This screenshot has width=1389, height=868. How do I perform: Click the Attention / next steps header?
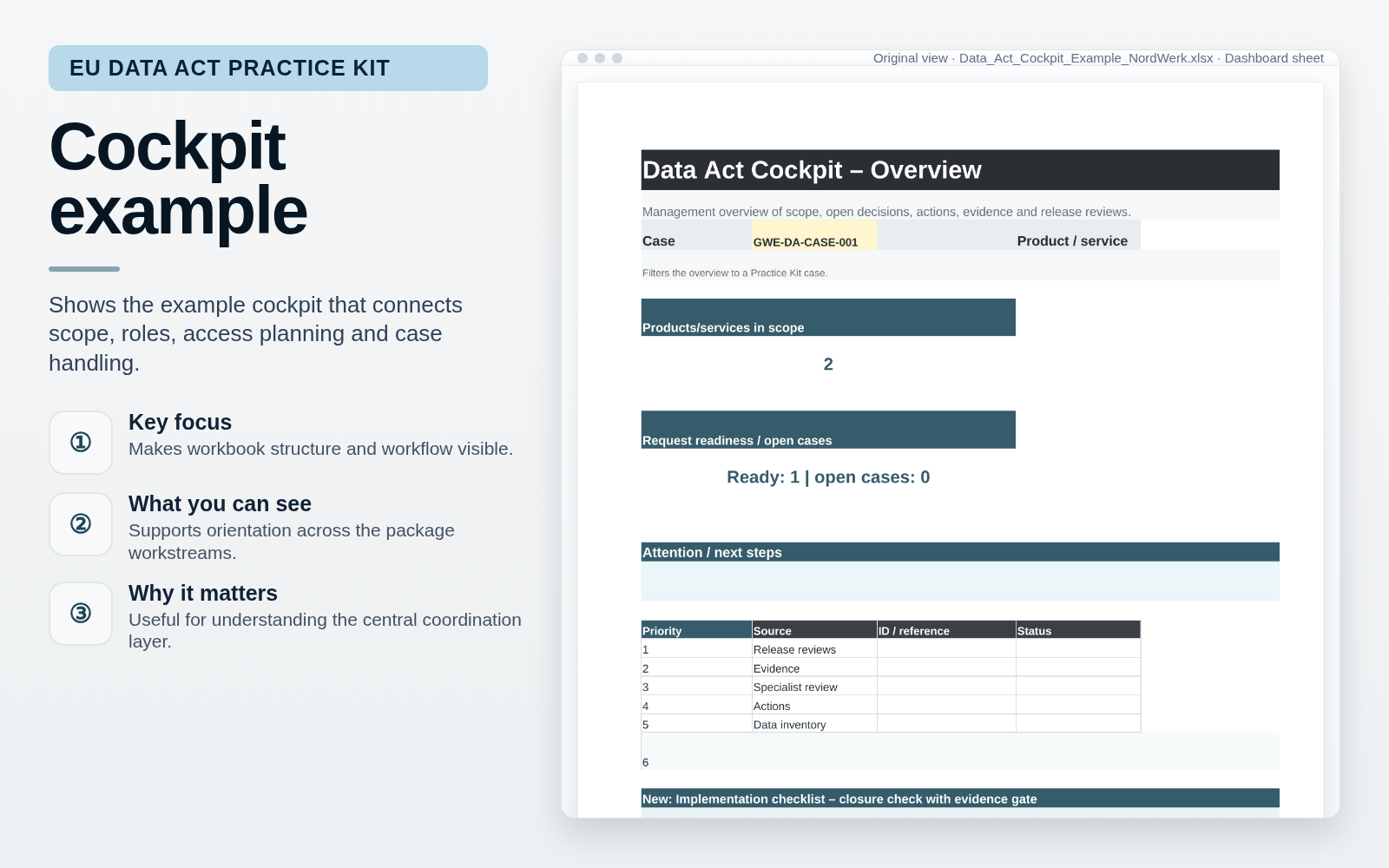click(960, 552)
